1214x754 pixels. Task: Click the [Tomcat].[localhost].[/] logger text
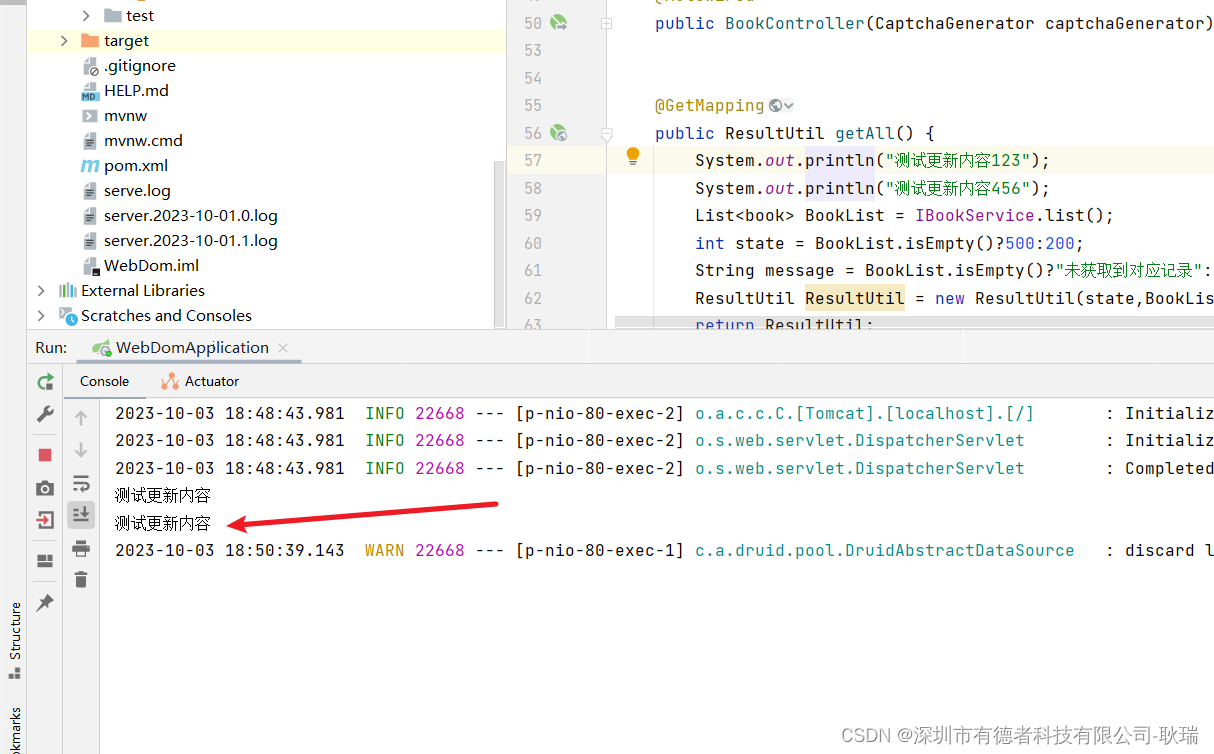[865, 413]
